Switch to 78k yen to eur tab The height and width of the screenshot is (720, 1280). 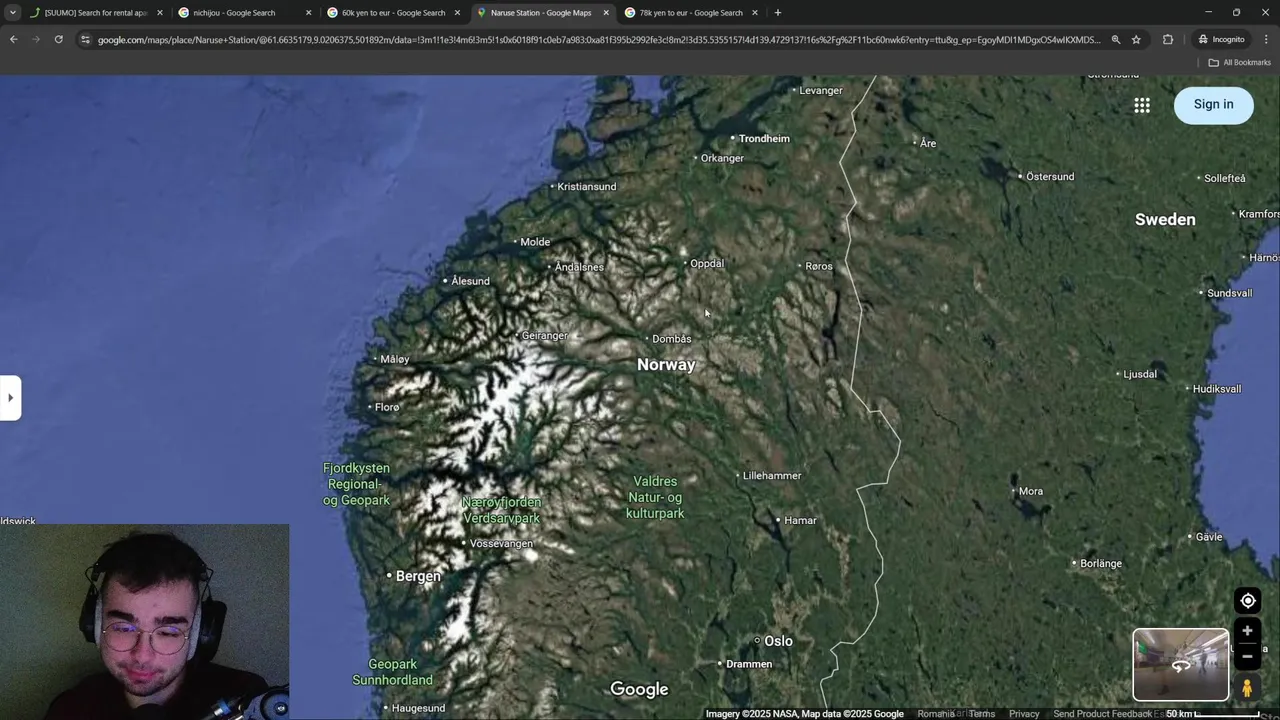[690, 13]
